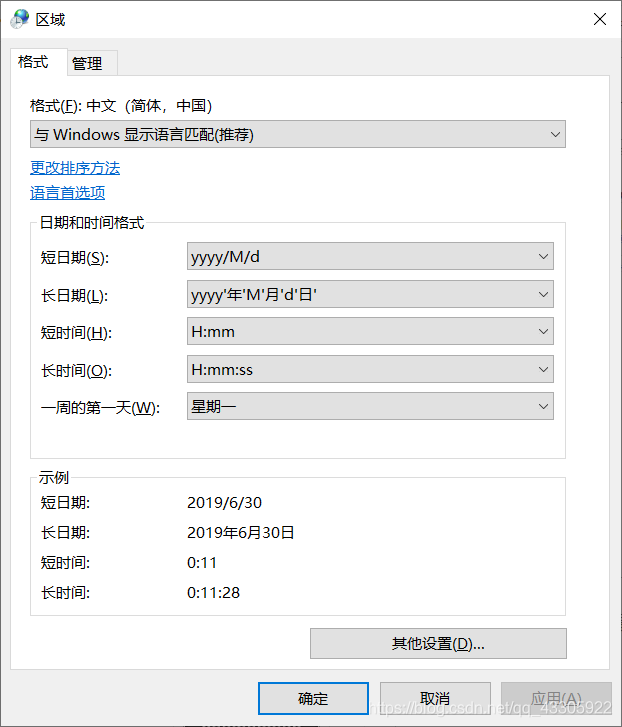Click the 短日期 example value 2019/6/30

pos(224,503)
